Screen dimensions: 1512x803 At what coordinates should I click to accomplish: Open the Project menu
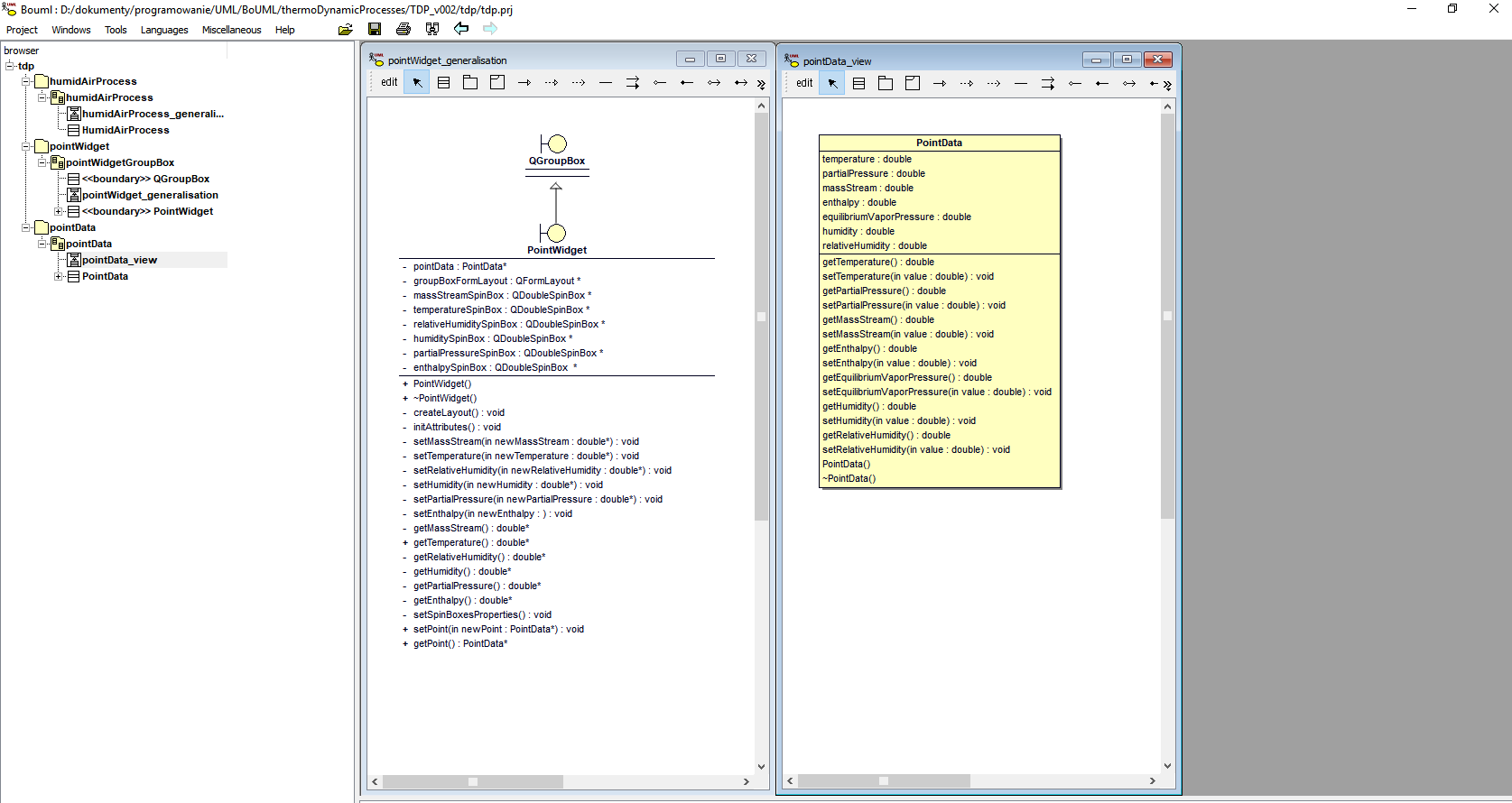pos(22,30)
